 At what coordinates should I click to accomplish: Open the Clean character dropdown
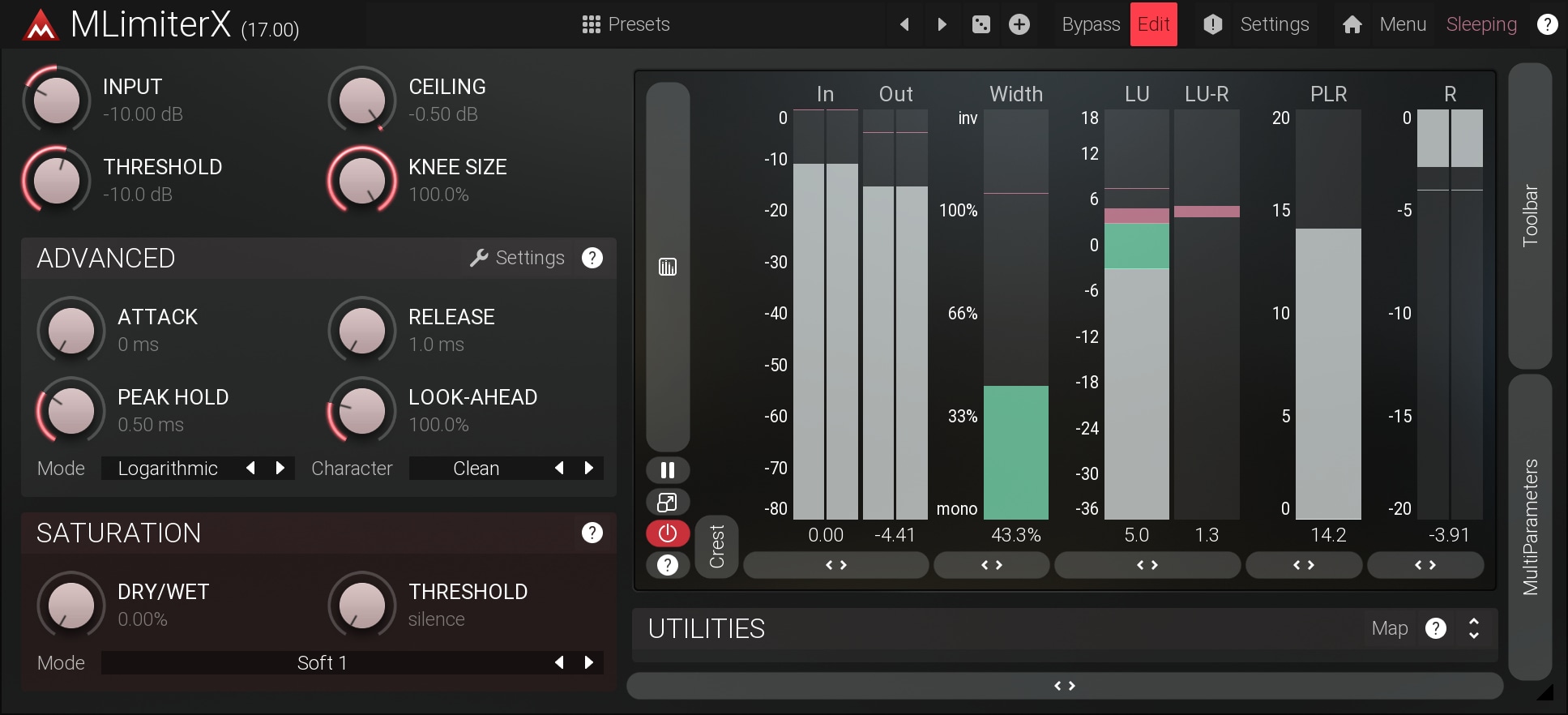point(476,469)
